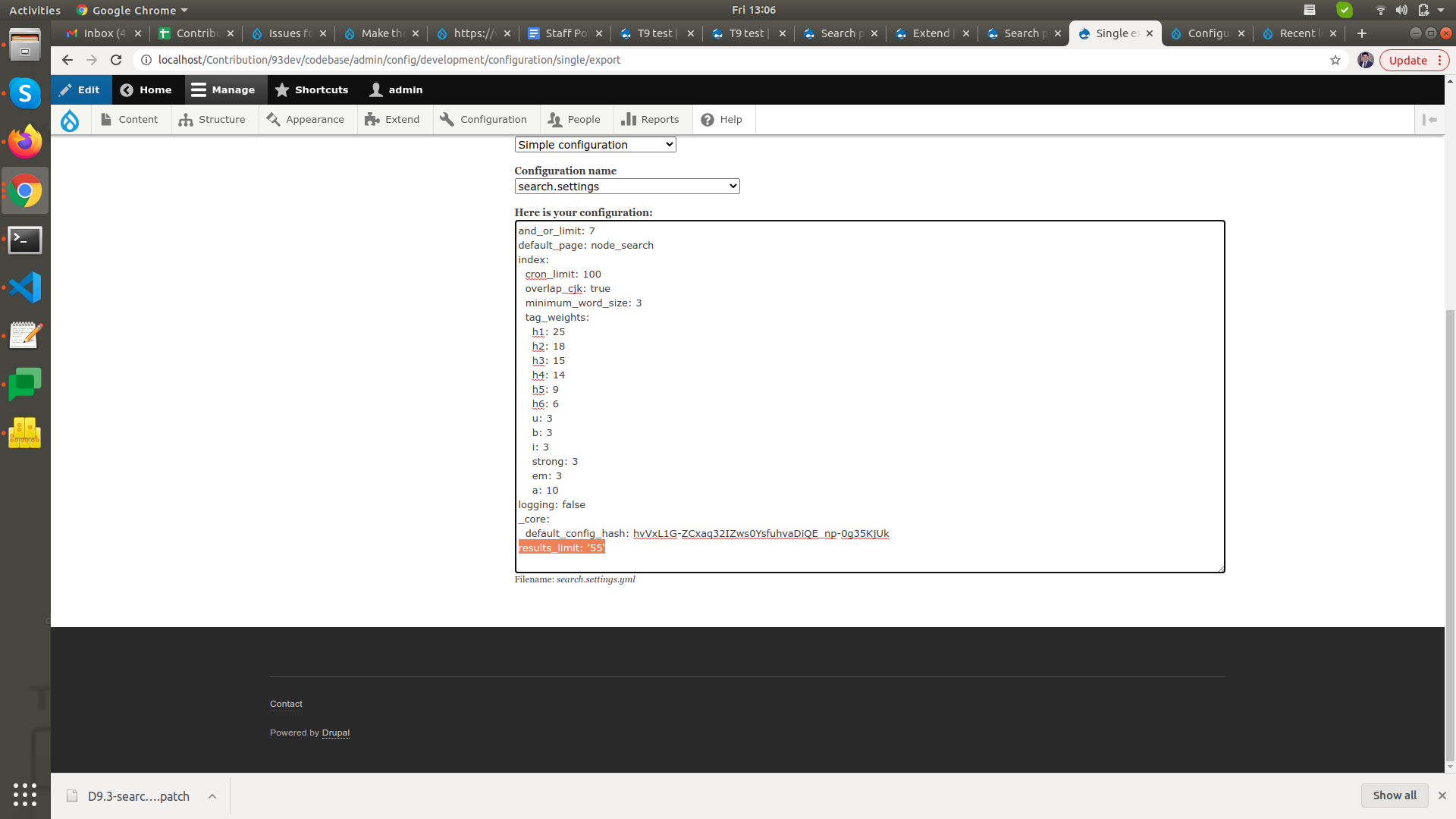Open the Files app in dock
Image resolution: width=1456 pixels, height=819 pixels.
[25, 45]
